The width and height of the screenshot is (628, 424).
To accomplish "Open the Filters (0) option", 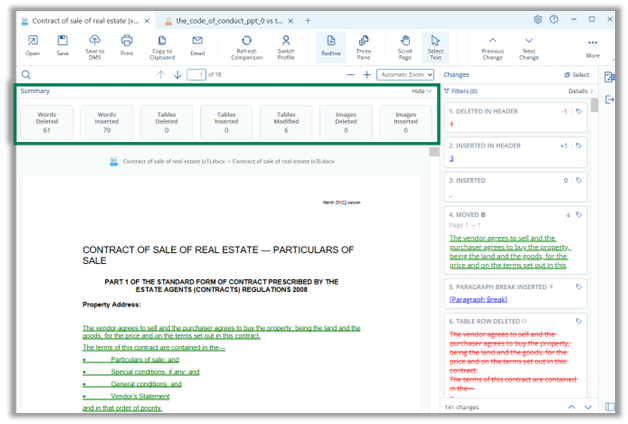I will click(461, 91).
